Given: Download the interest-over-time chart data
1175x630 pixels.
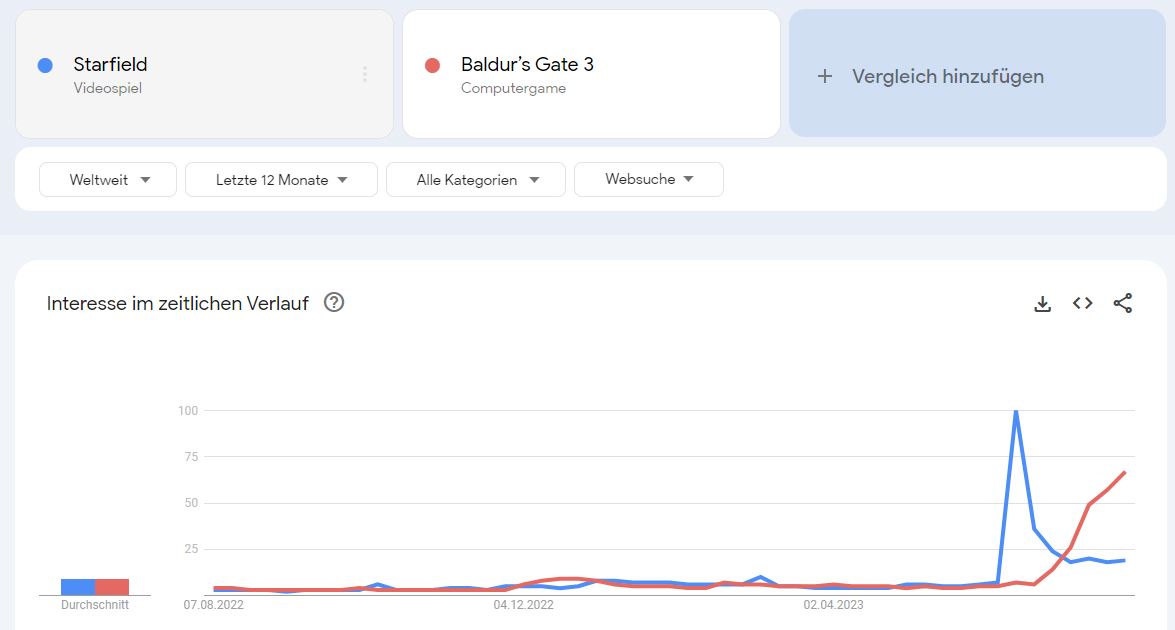Looking at the screenshot, I should click(1042, 303).
